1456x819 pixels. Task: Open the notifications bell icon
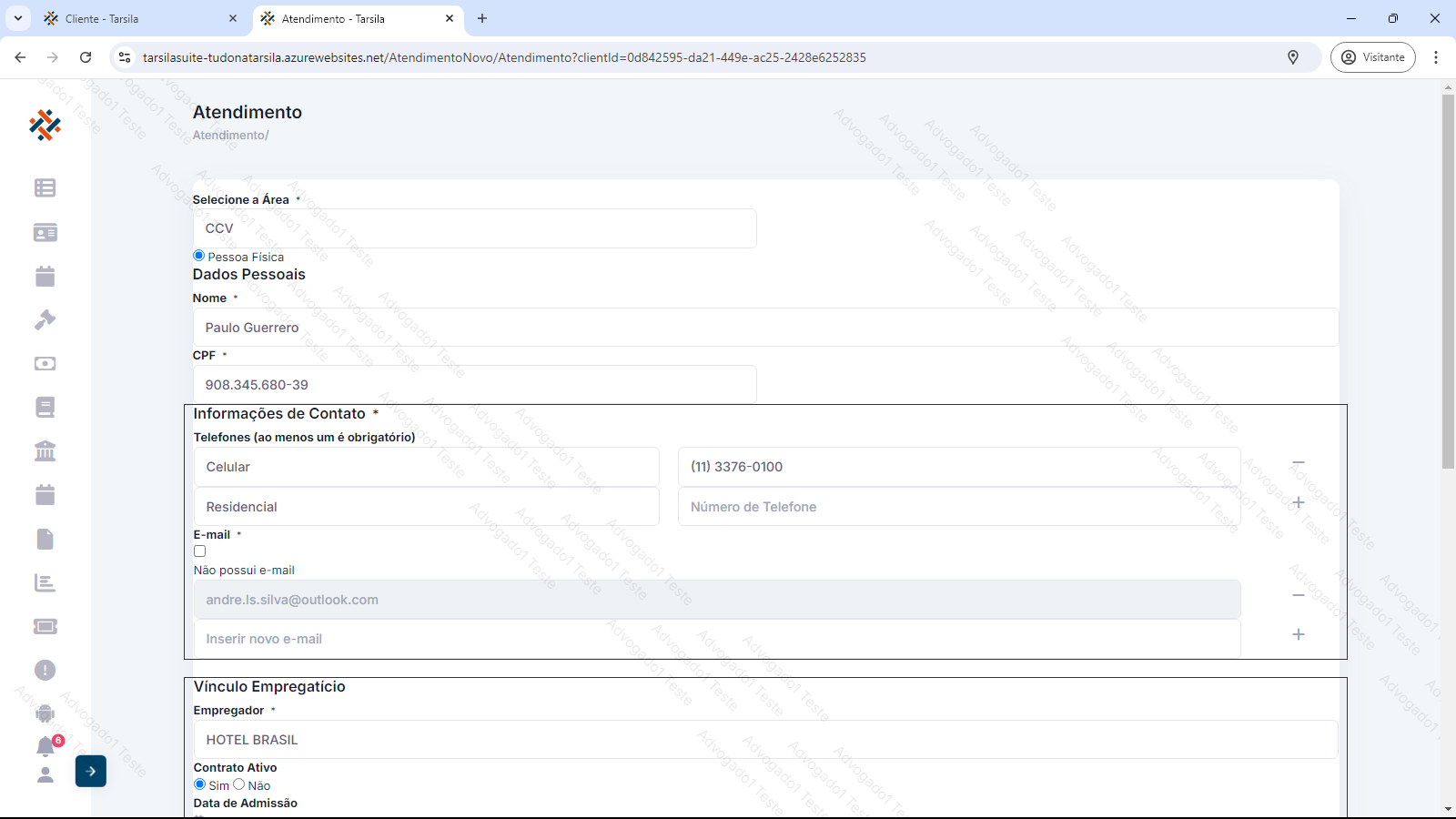(45, 746)
